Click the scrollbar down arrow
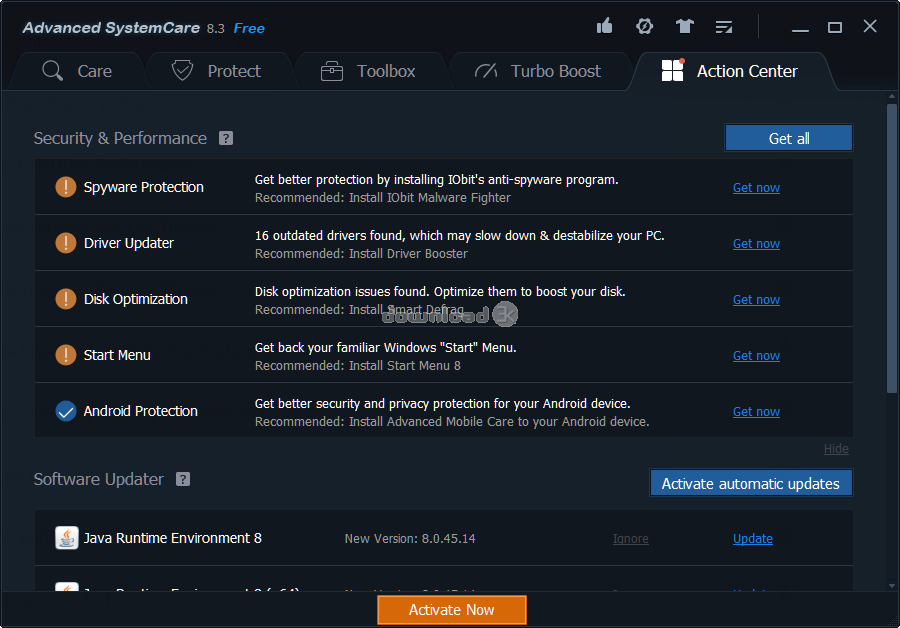Screen dimensions: 900x628 tap(891, 586)
